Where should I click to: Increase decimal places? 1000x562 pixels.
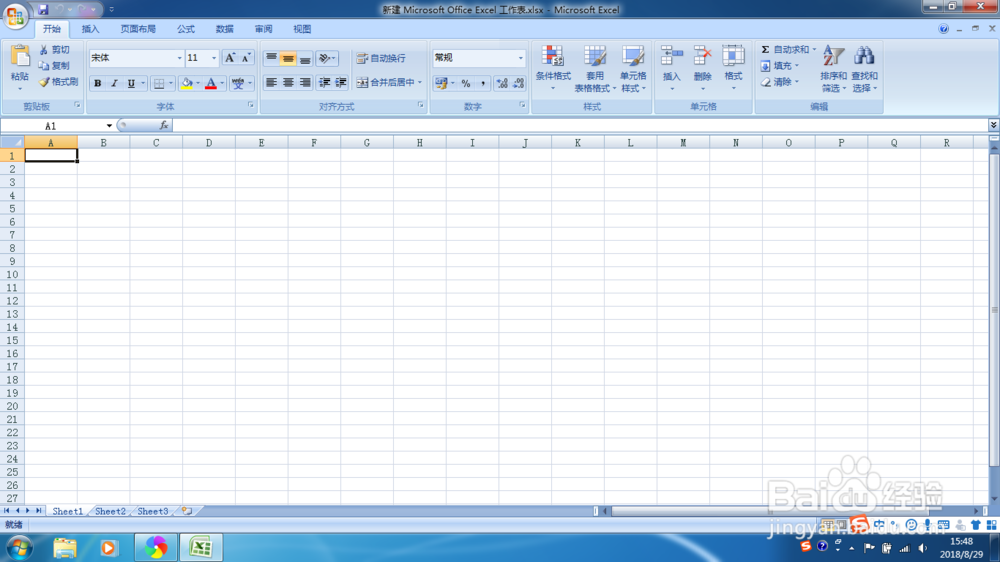pos(502,83)
